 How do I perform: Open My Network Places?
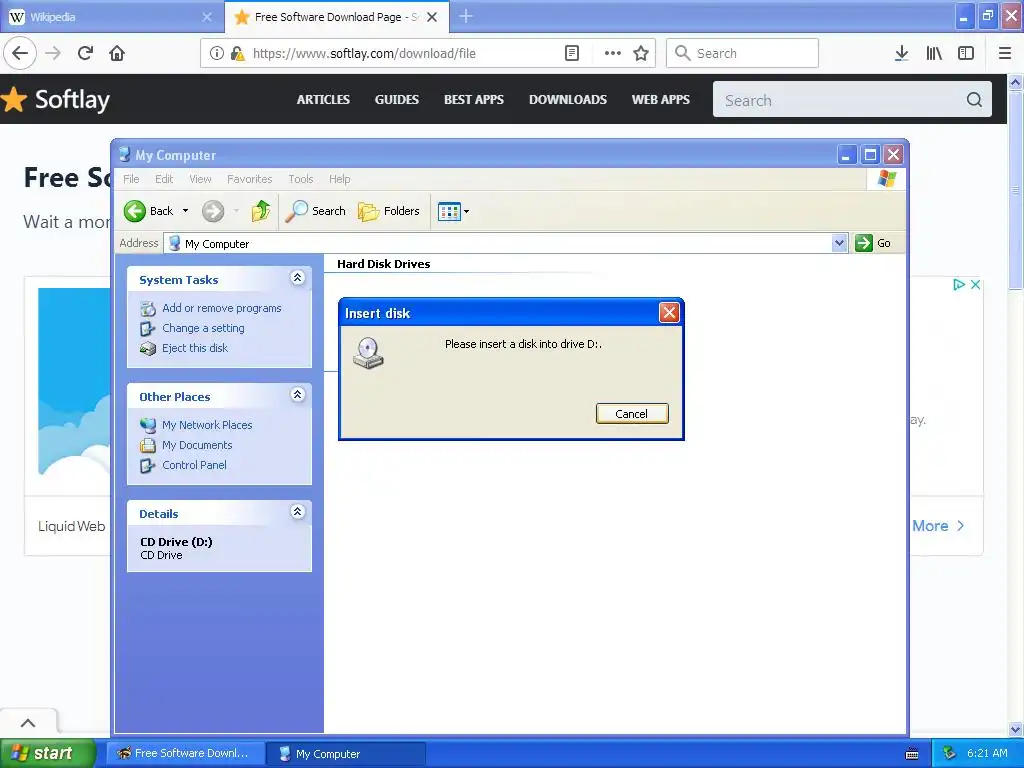coord(207,425)
